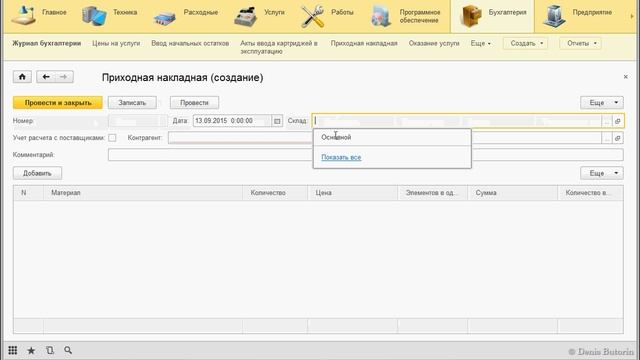This screenshot has height=360, width=640.
Task: Open the Контрагент item with the open icon
Action: coord(618,138)
